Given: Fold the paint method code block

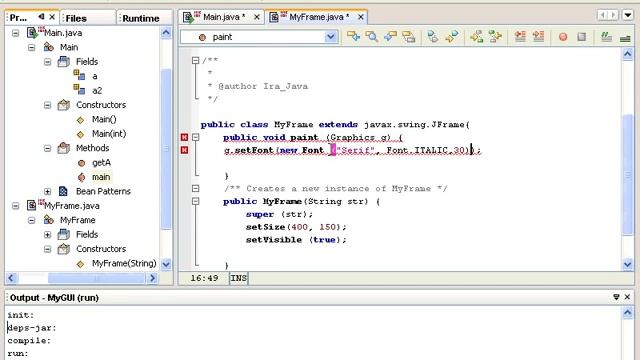Looking at the screenshot, I should 196,137.
